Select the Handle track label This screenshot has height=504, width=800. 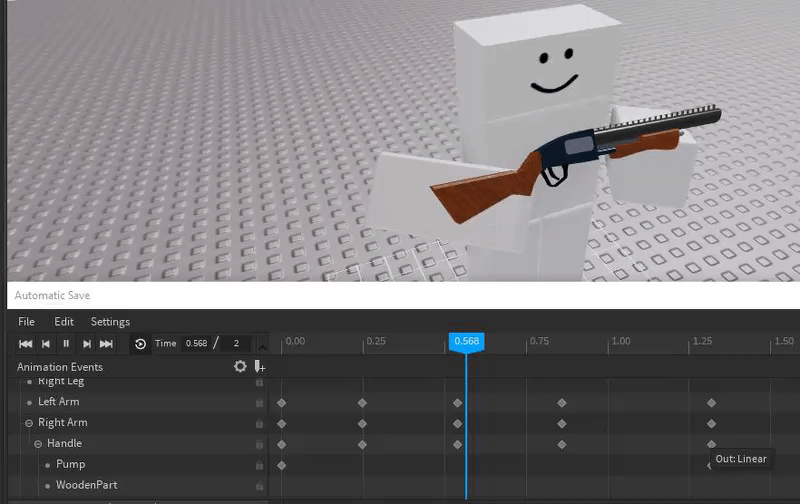64,443
